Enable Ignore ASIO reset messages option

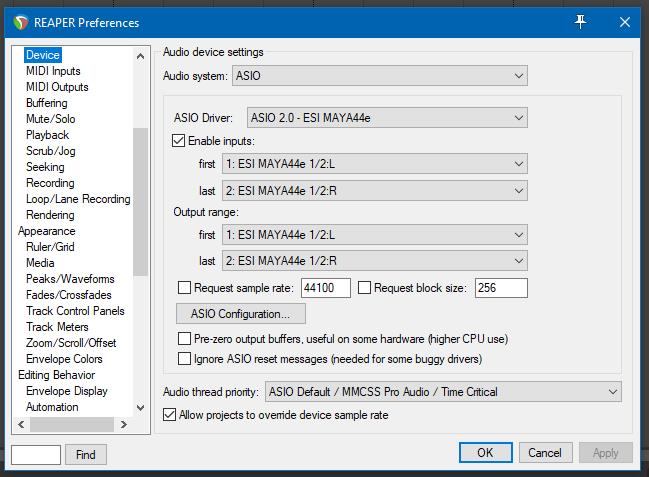coord(184,359)
